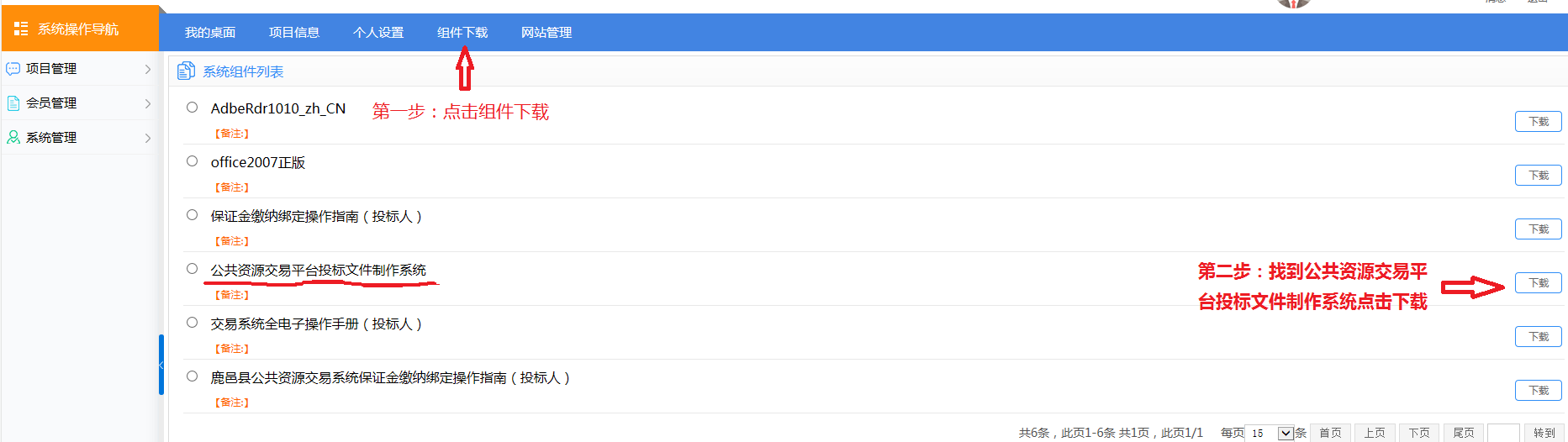The width and height of the screenshot is (1568, 442).
Task: Expand the 会员管理 sidebar chevron
Action: [x=148, y=103]
